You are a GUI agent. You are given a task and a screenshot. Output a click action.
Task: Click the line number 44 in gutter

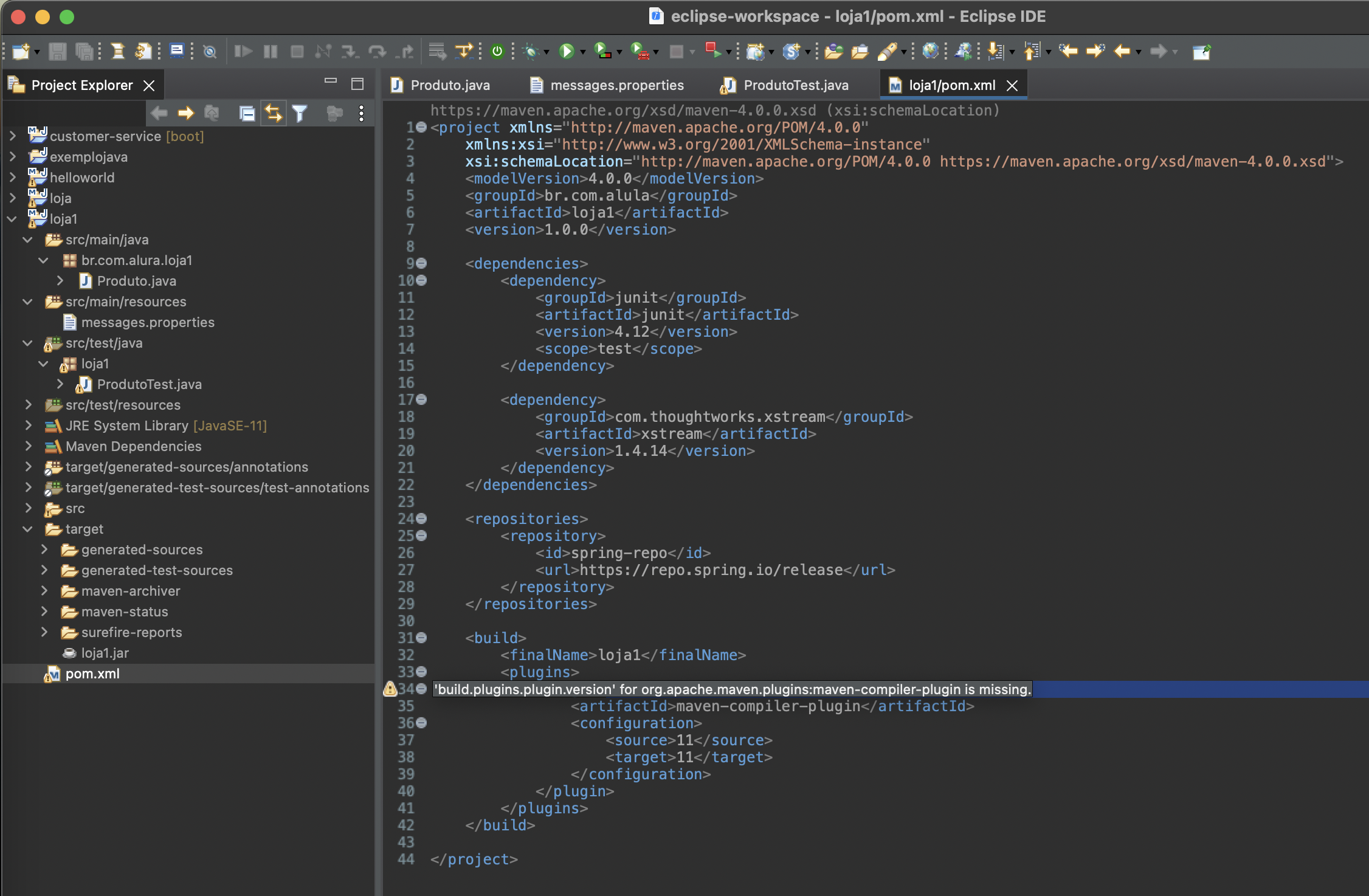(x=406, y=859)
